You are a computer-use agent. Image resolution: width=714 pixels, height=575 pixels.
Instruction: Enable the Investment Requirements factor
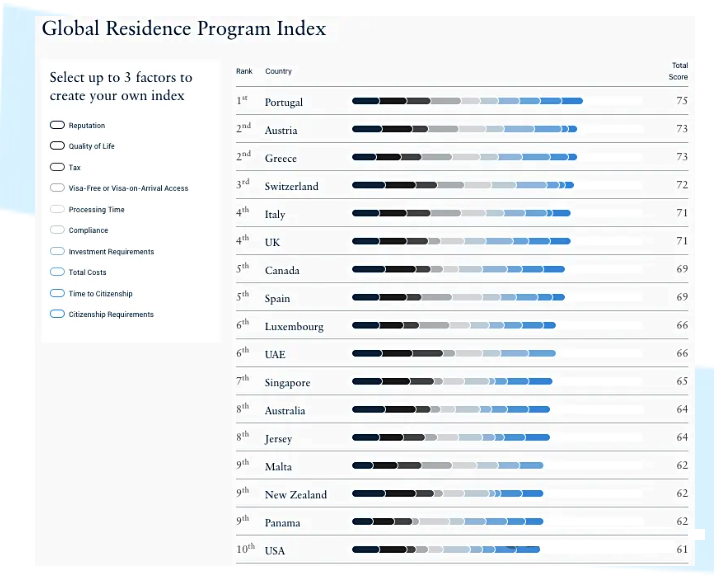(x=57, y=251)
